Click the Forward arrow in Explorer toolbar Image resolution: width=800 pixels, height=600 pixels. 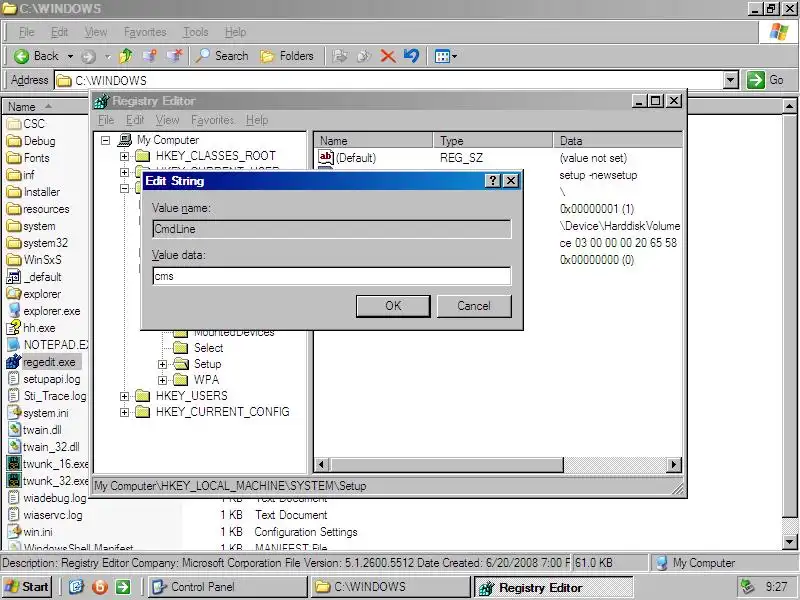(x=89, y=56)
